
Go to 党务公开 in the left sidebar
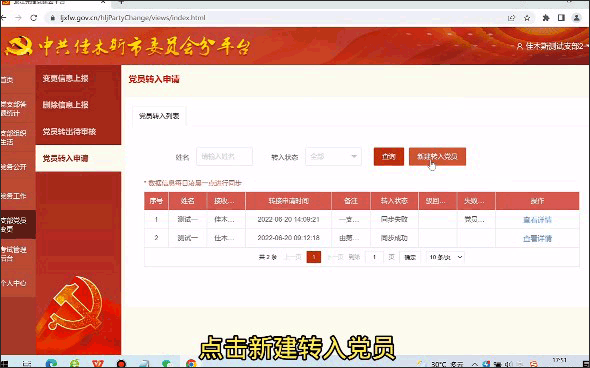tap(14, 167)
